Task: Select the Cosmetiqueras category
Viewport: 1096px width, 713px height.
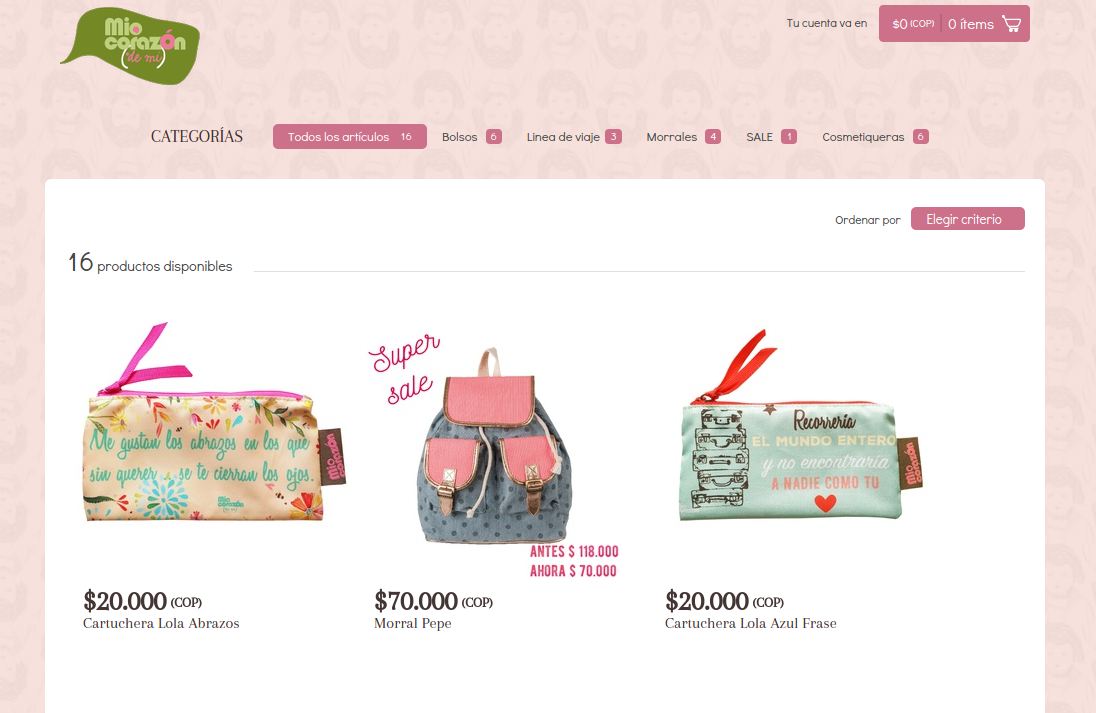Action: click(875, 137)
